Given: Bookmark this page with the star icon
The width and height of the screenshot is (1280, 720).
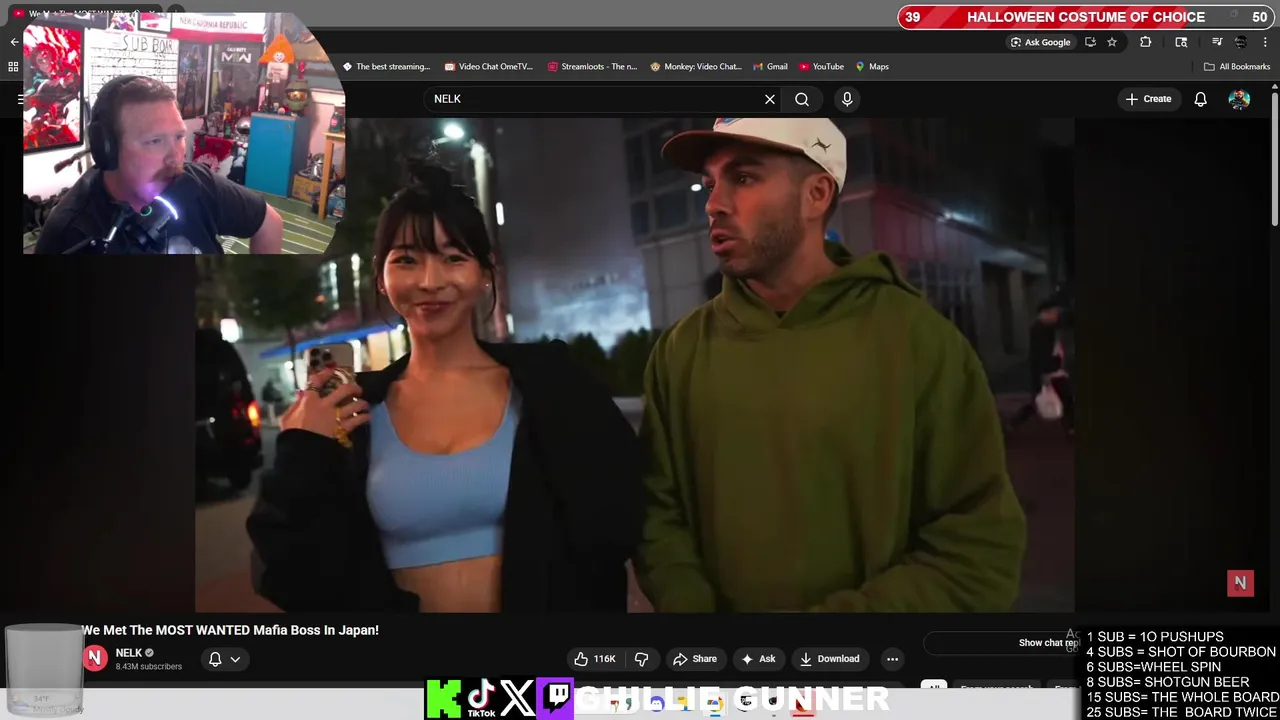Looking at the screenshot, I should pyautogui.click(x=1112, y=42).
